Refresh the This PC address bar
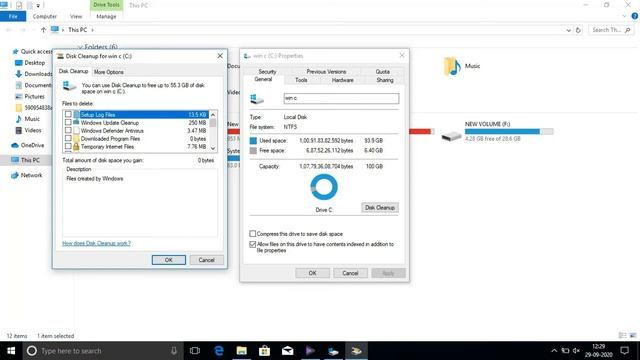 (x=578, y=30)
